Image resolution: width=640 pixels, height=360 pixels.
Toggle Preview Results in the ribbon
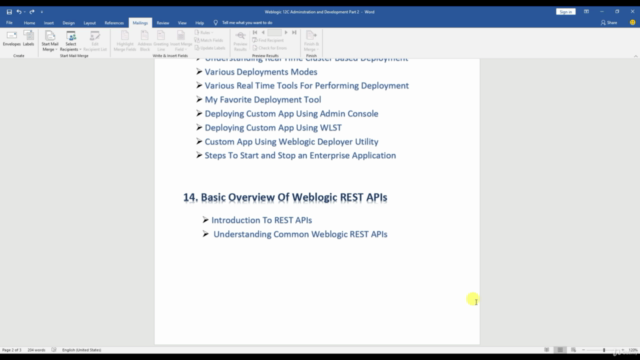[x=240, y=41]
